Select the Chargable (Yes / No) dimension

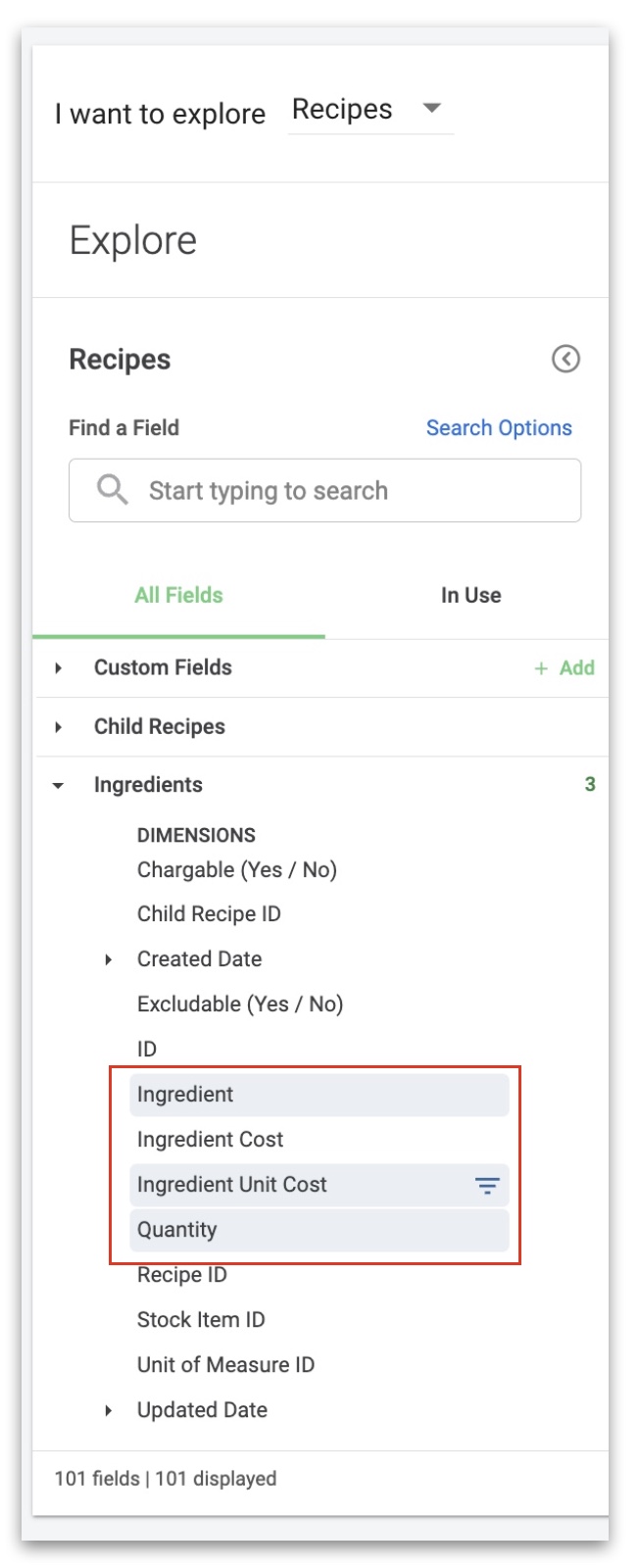tap(237, 870)
